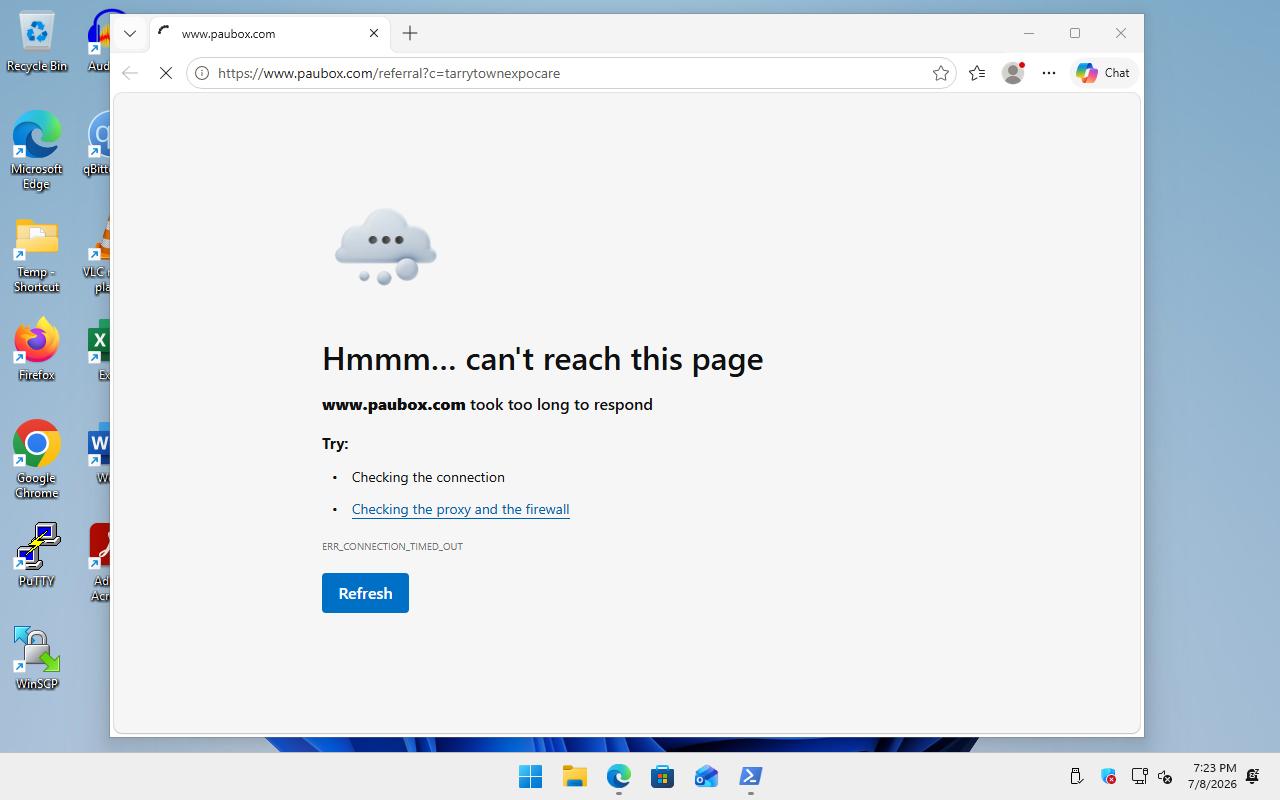Image resolution: width=1280 pixels, height=800 pixels.
Task: Open the Edge profile icon
Action: click(x=1013, y=73)
